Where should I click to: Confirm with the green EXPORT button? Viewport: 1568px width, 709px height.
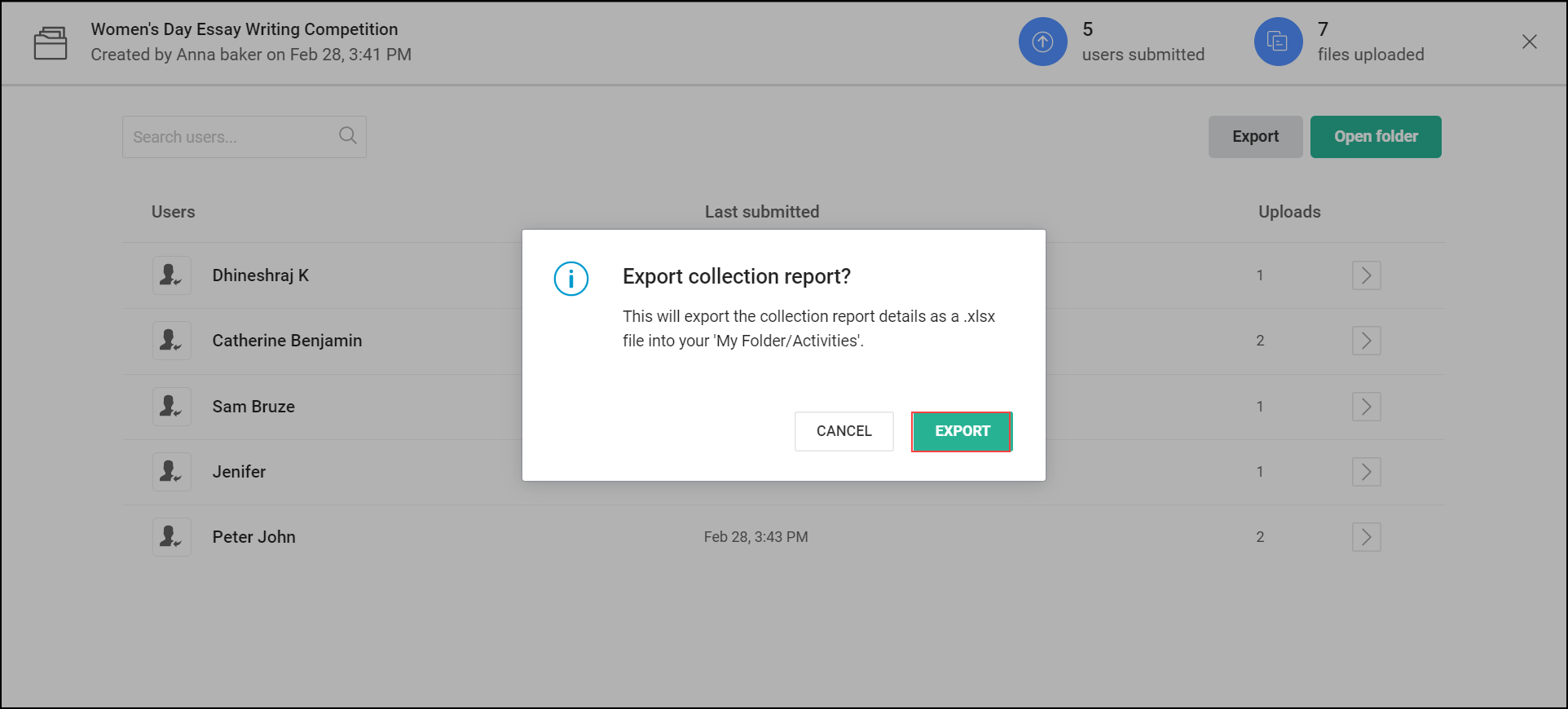(x=962, y=431)
